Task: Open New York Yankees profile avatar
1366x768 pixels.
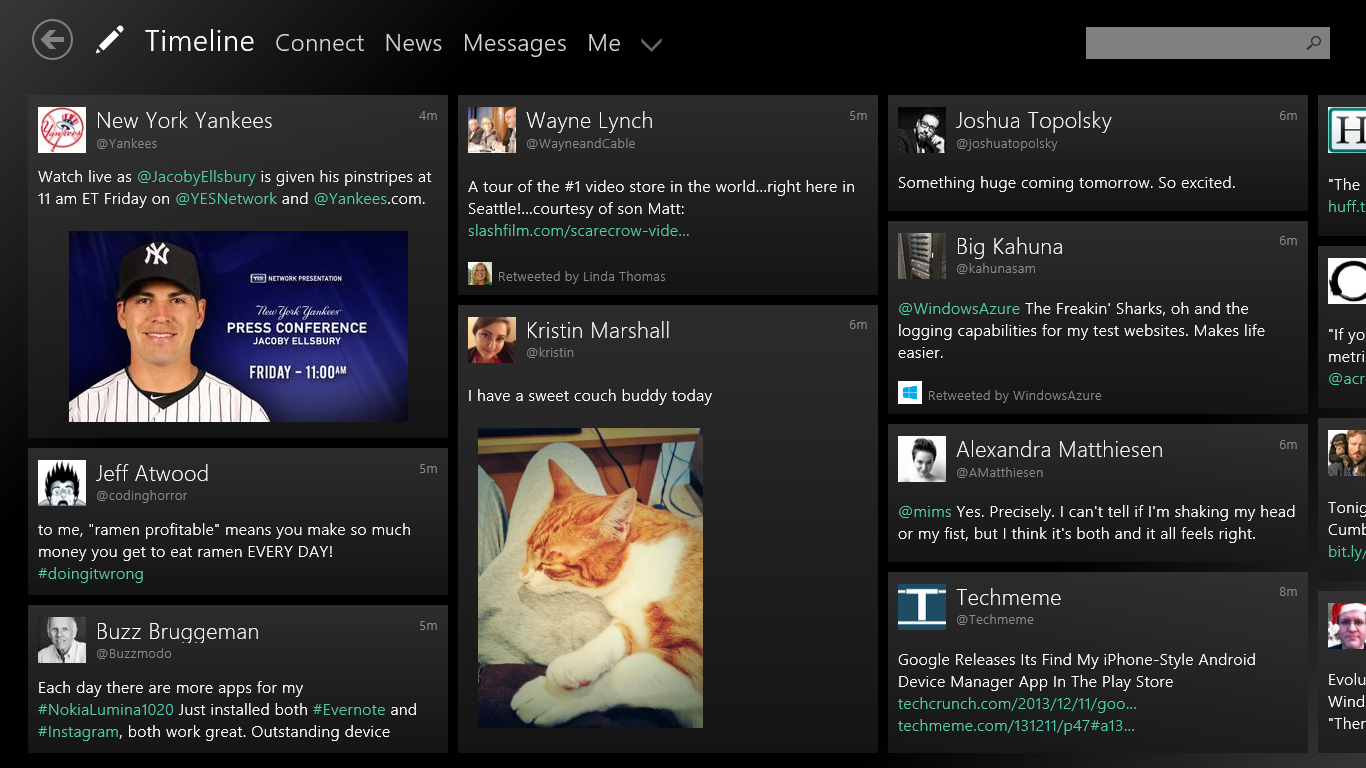Action: [x=62, y=130]
